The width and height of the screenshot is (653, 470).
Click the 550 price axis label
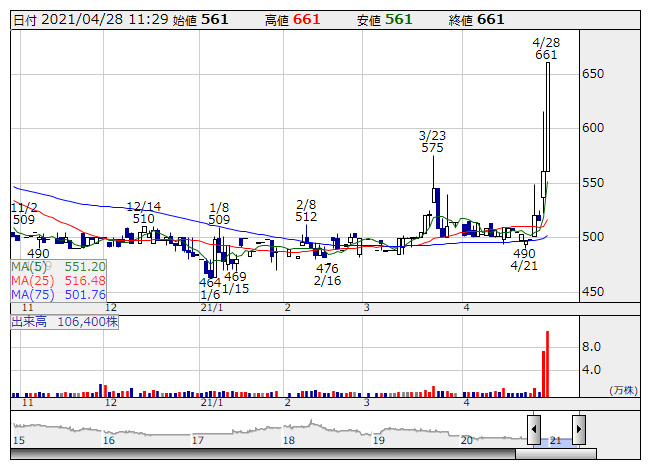click(593, 182)
